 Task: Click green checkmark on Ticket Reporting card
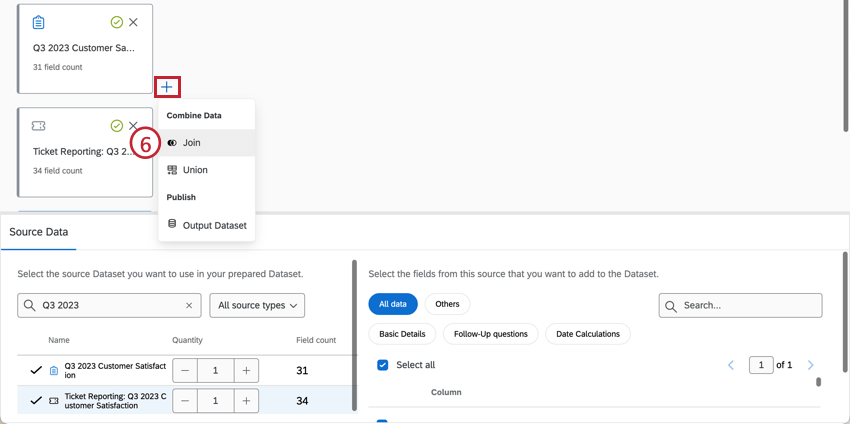(117, 126)
